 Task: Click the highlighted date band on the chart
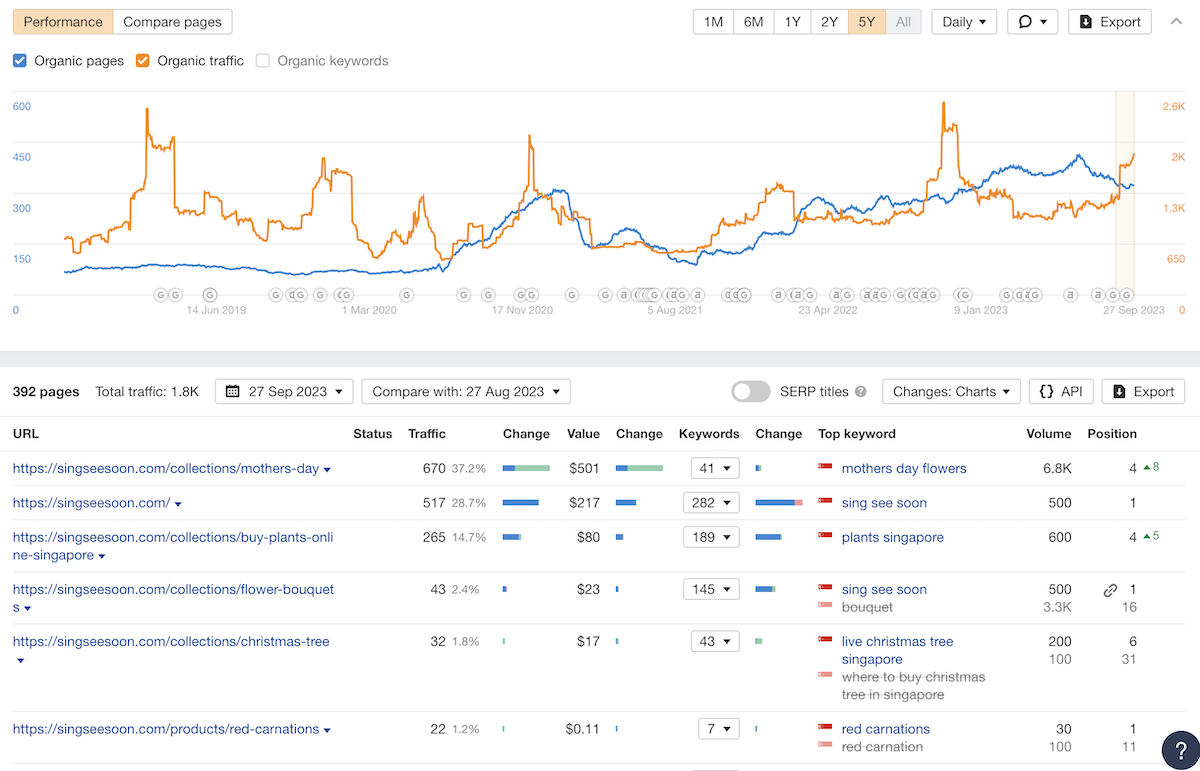click(1125, 190)
